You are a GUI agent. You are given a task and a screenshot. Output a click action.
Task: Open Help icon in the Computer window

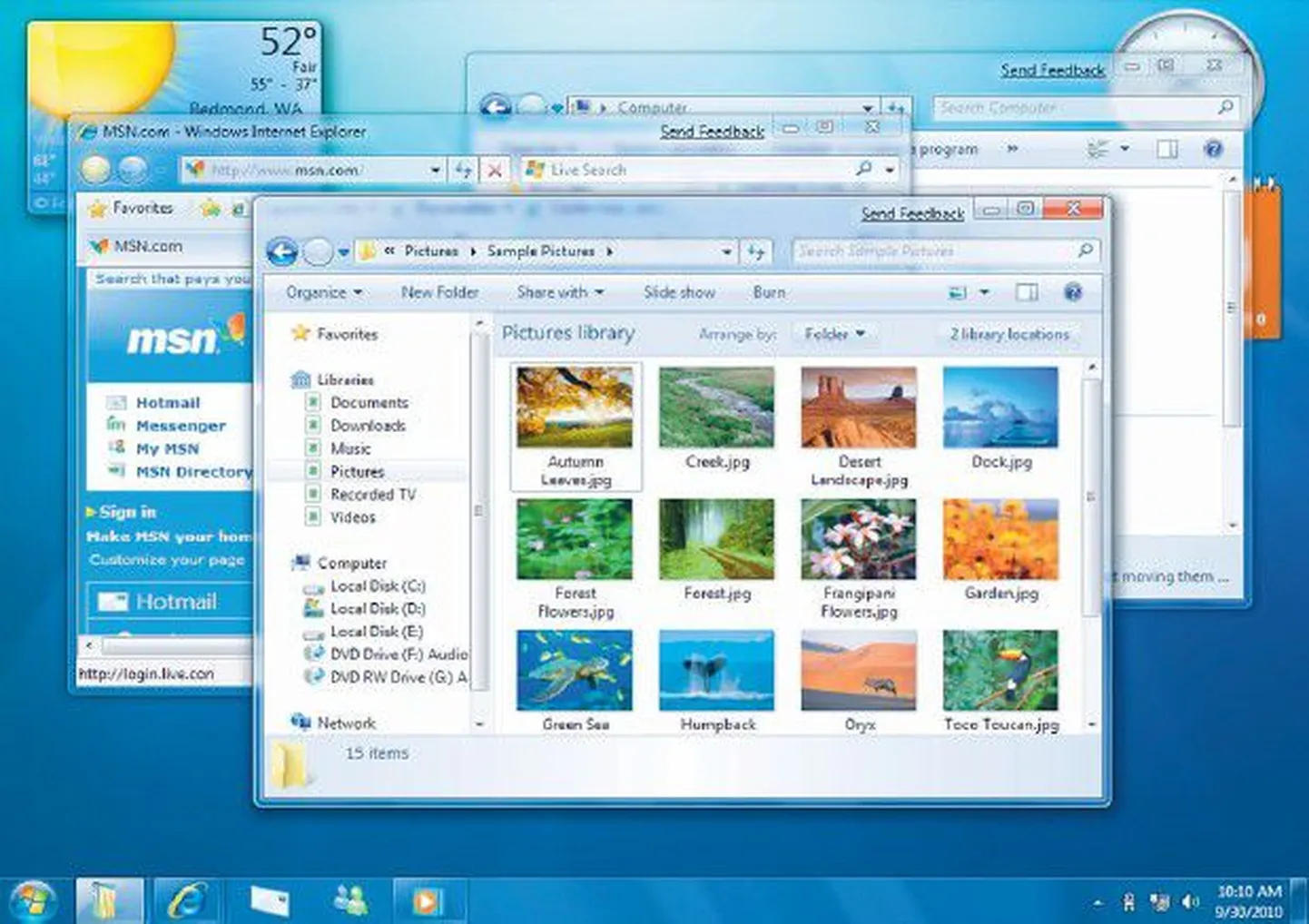[x=1213, y=149]
